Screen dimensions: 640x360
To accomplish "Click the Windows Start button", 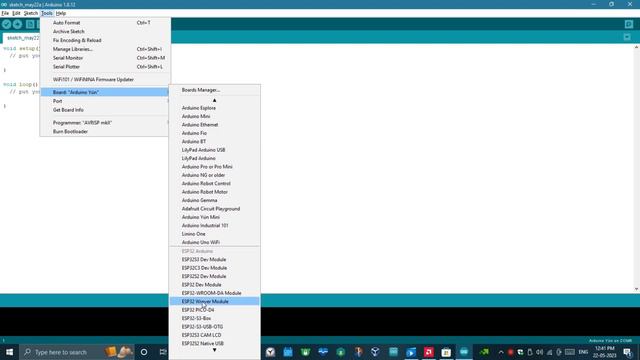I will tap(9, 352).
